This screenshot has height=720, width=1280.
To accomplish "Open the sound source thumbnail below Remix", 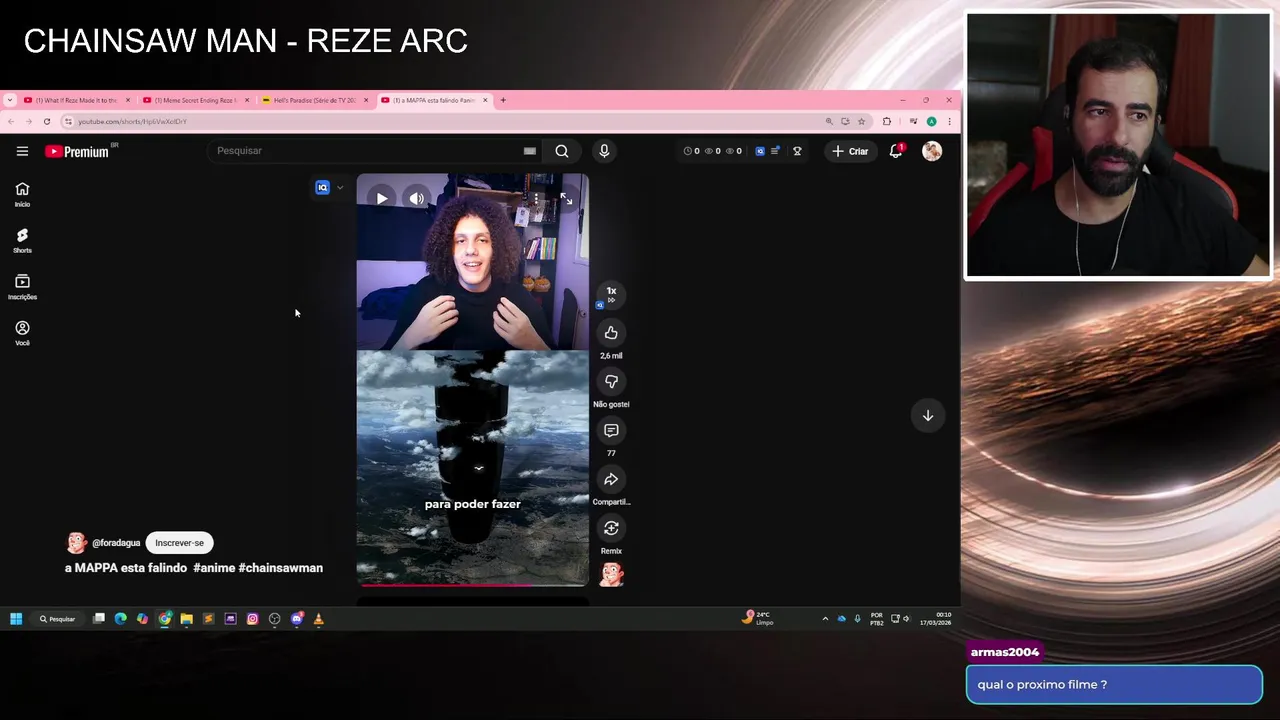I will [611, 574].
